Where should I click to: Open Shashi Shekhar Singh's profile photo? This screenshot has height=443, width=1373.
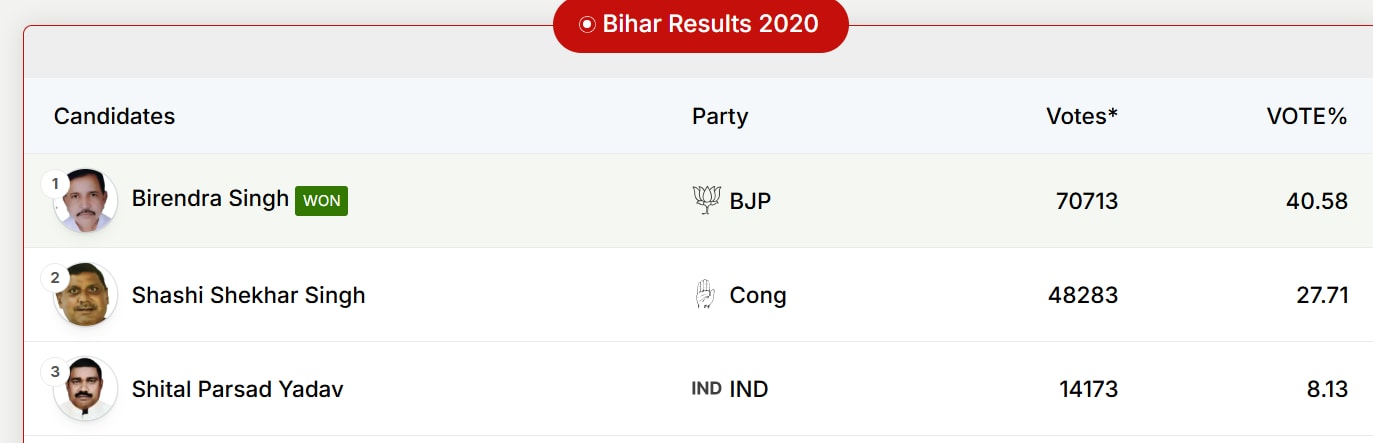pyautogui.click(x=87, y=295)
